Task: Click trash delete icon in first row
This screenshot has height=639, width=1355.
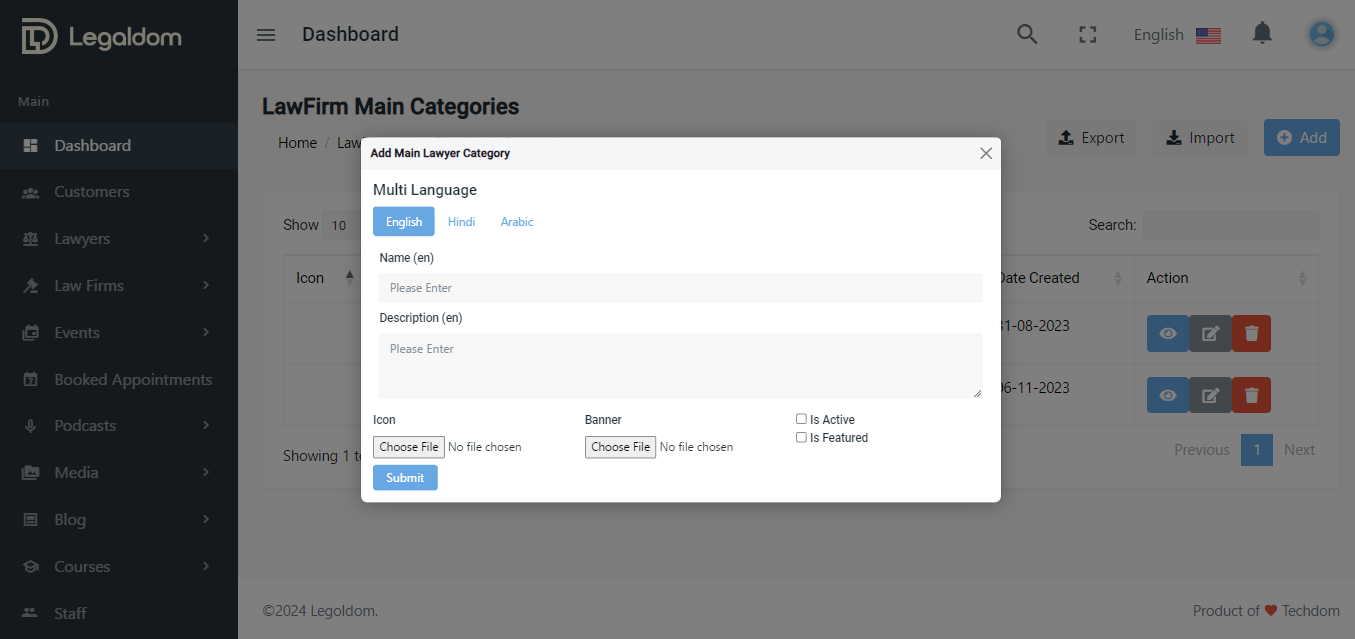Action: [x=1251, y=334]
